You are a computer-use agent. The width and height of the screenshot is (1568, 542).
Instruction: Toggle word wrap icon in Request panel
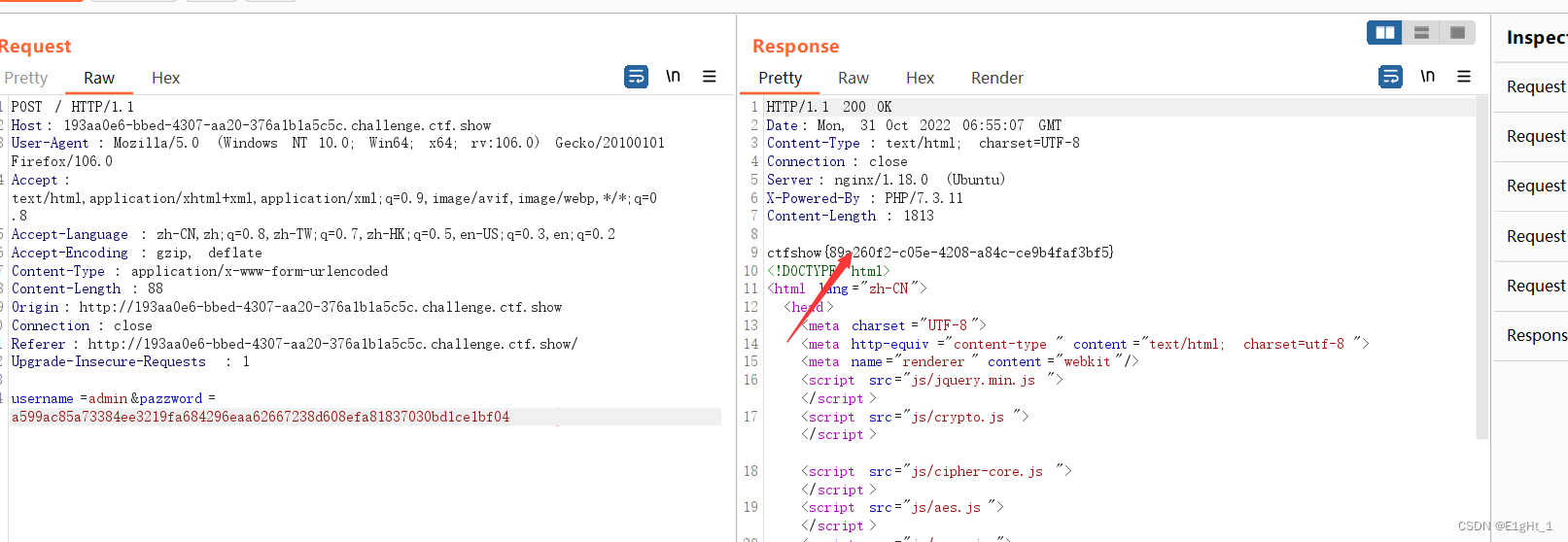(x=636, y=77)
